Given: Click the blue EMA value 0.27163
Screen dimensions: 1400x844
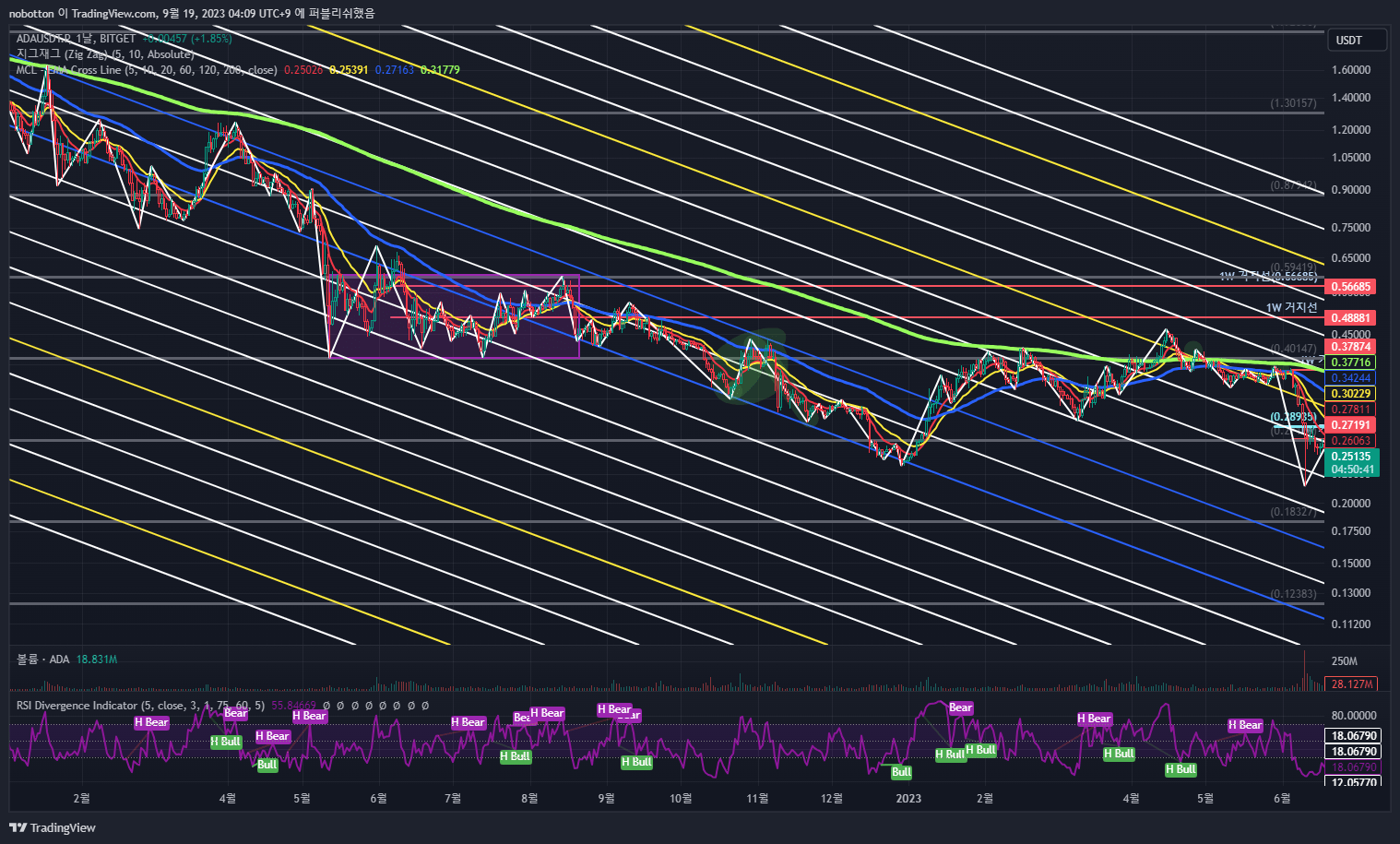Looking at the screenshot, I should tap(394, 70).
